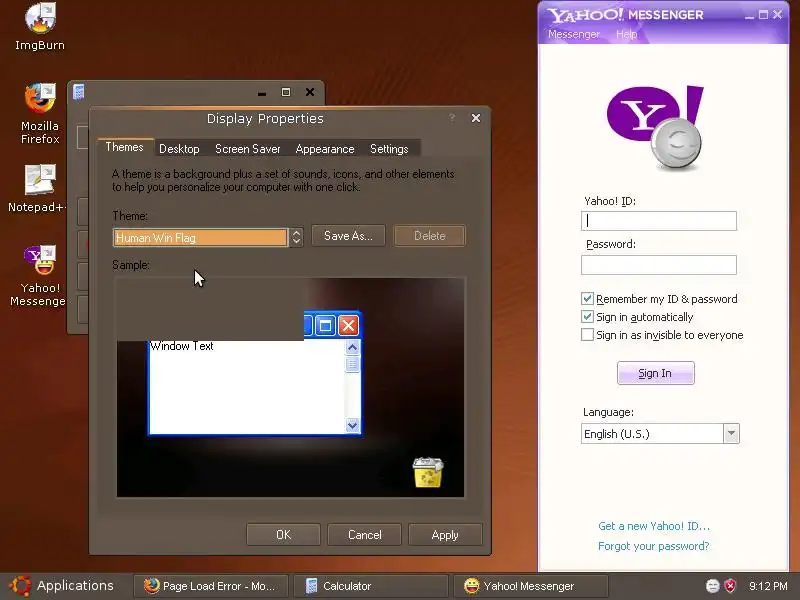Switch to the Screen Saver tab
This screenshot has width=800, height=600.
(247, 149)
